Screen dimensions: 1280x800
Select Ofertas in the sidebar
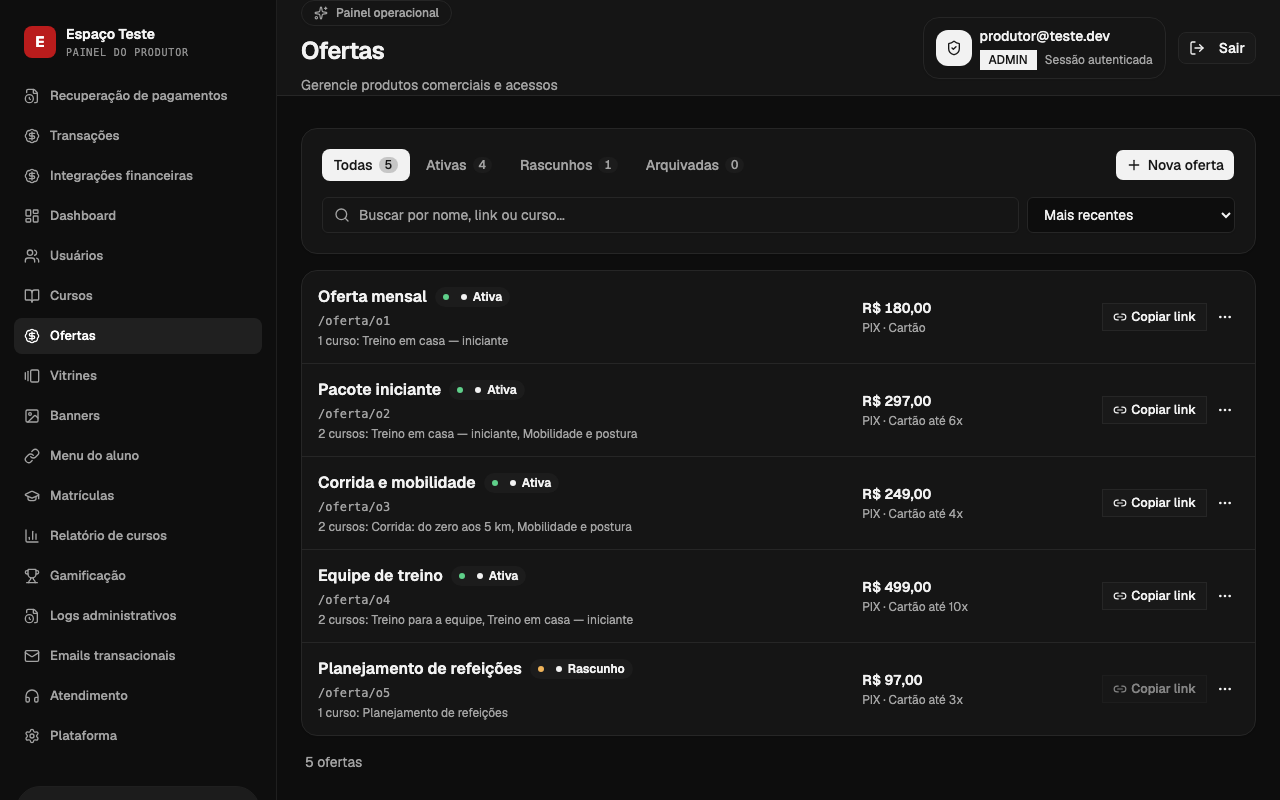click(138, 336)
